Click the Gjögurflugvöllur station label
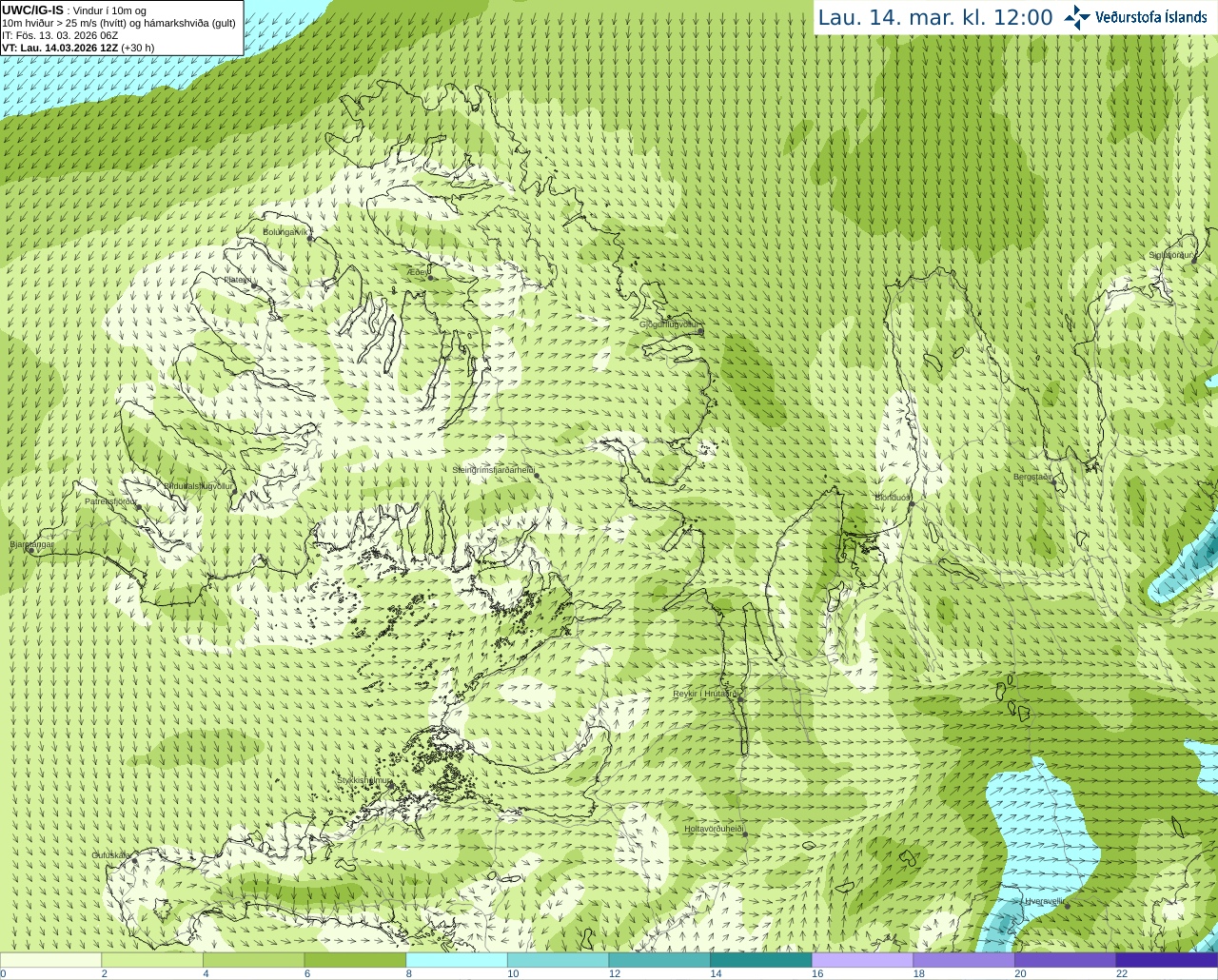 670,324
